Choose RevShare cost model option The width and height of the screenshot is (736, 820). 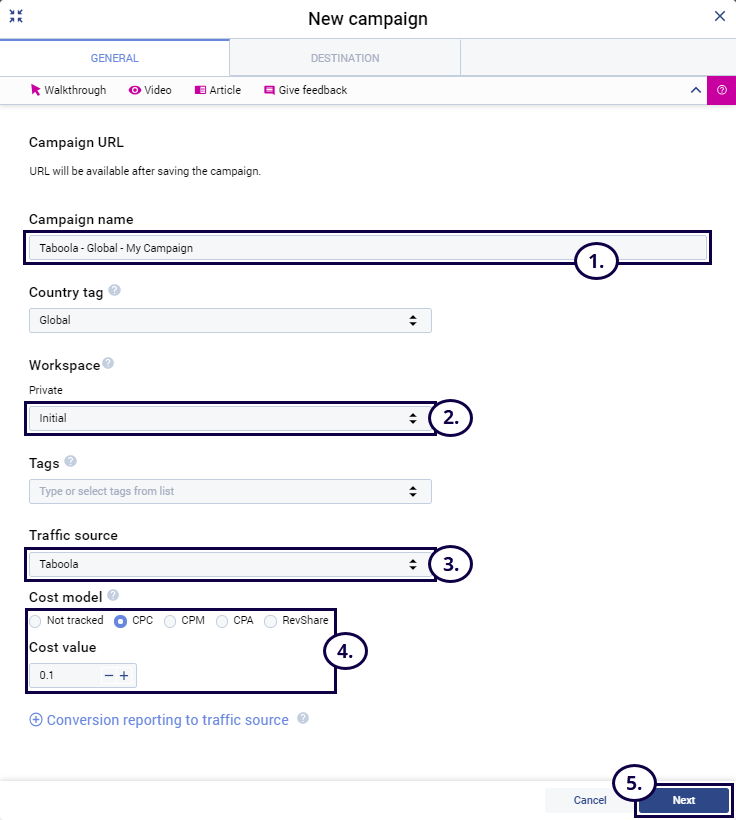270,621
